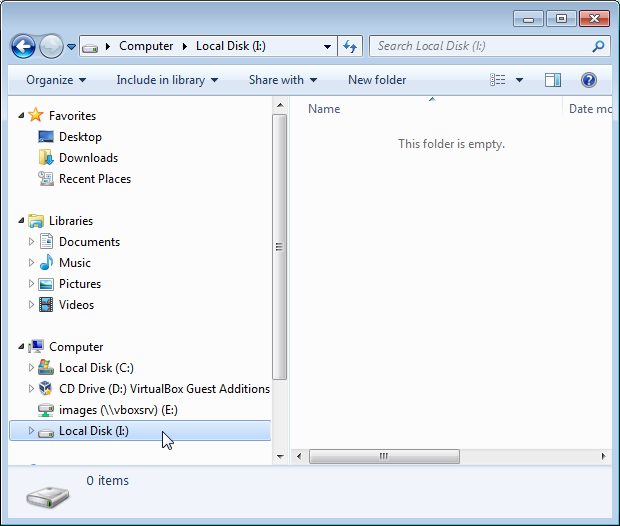Click the Videos film icon
The width and height of the screenshot is (620, 526).
tap(46, 305)
